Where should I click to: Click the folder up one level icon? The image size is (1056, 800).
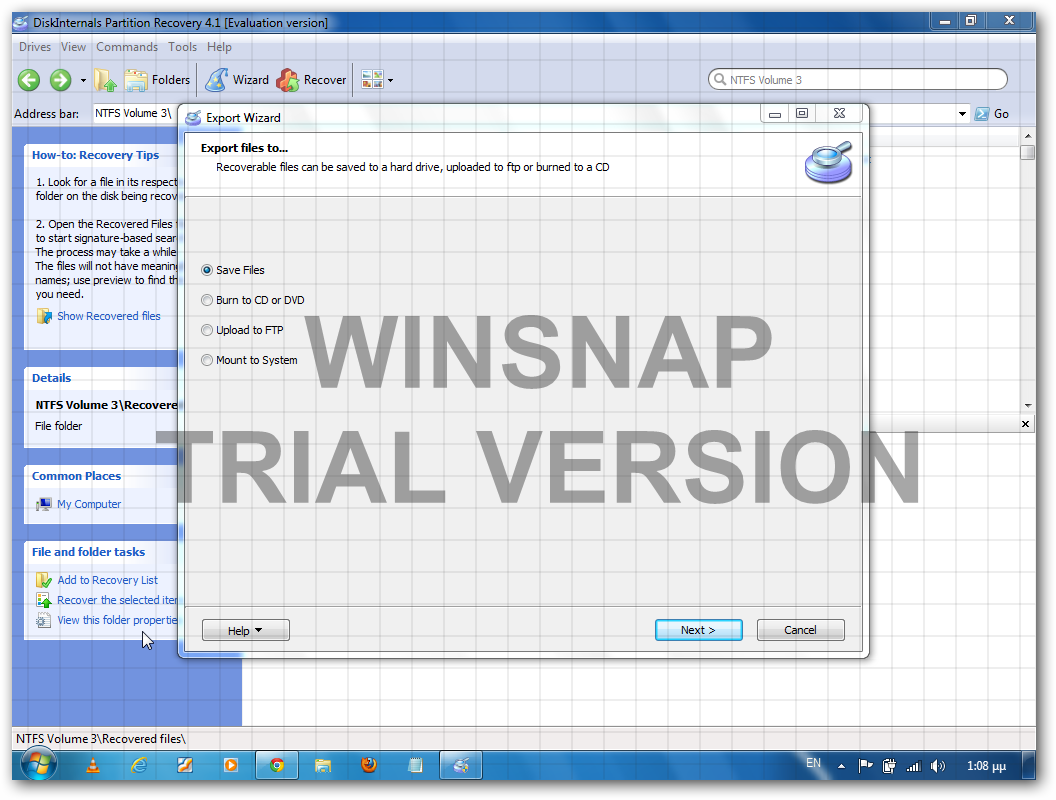[x=105, y=80]
